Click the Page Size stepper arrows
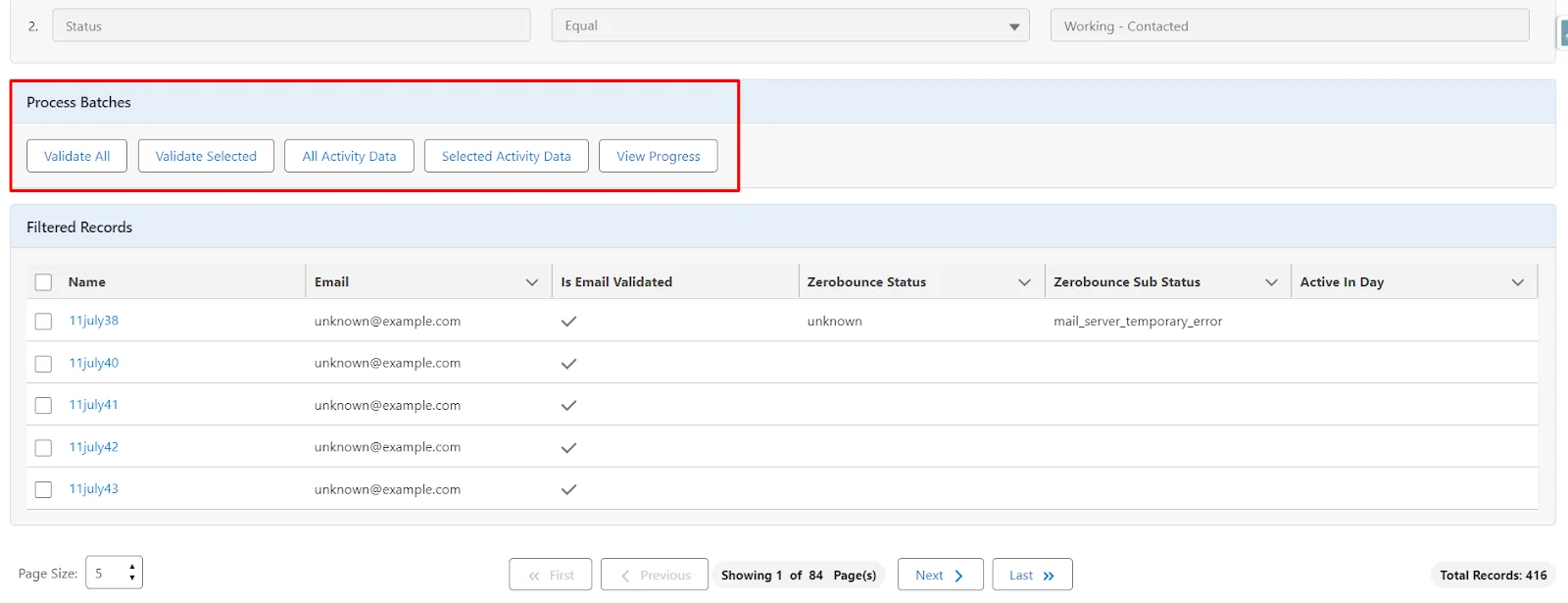Screen dimensions: 1568x603 (132, 573)
